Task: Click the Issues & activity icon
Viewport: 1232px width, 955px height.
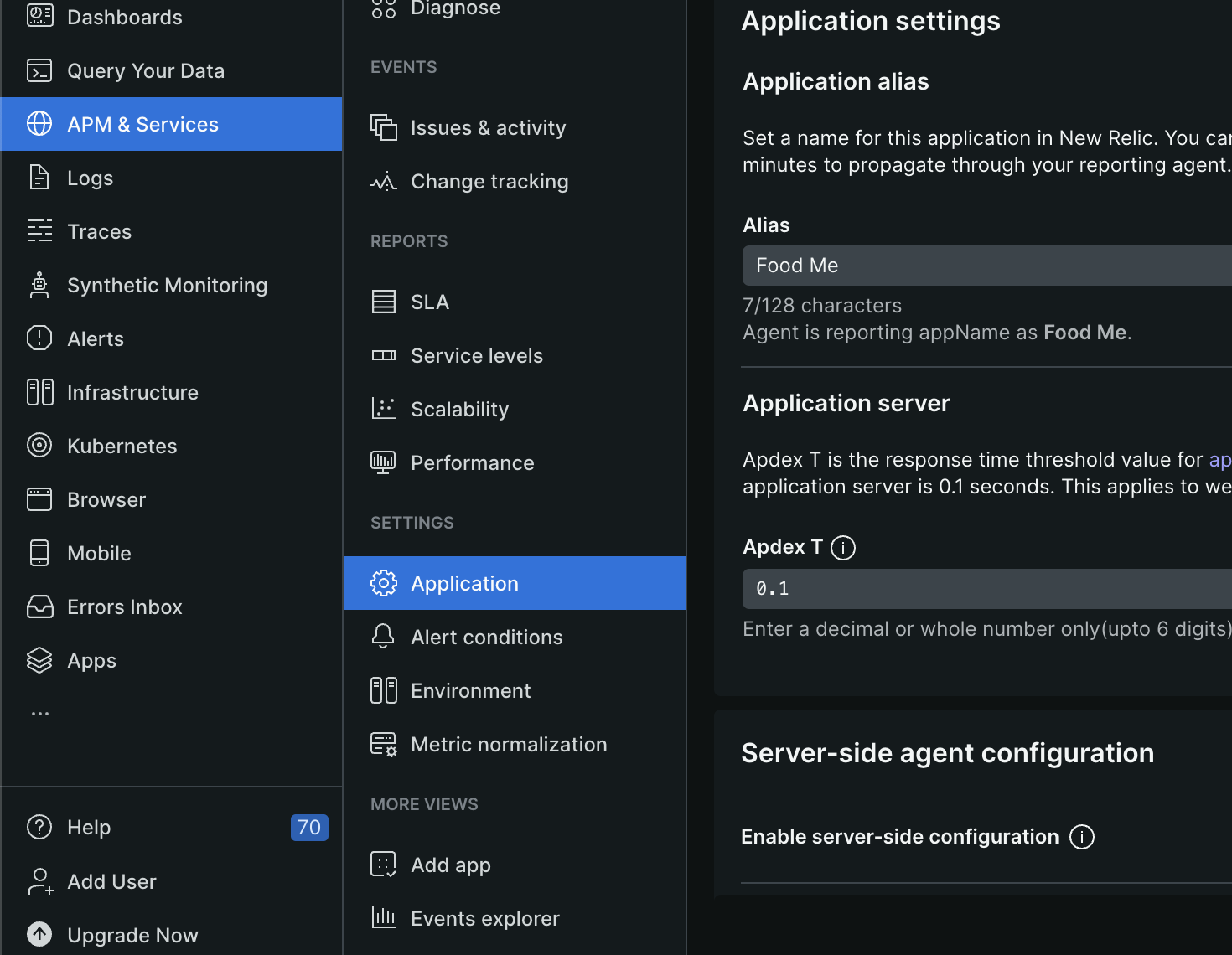Action: click(384, 127)
